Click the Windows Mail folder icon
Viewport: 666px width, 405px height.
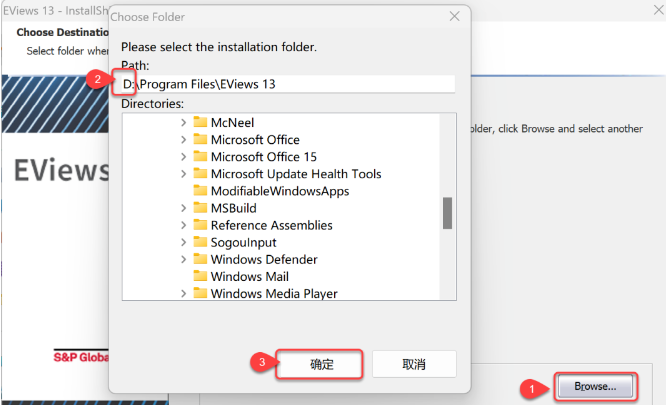200,276
